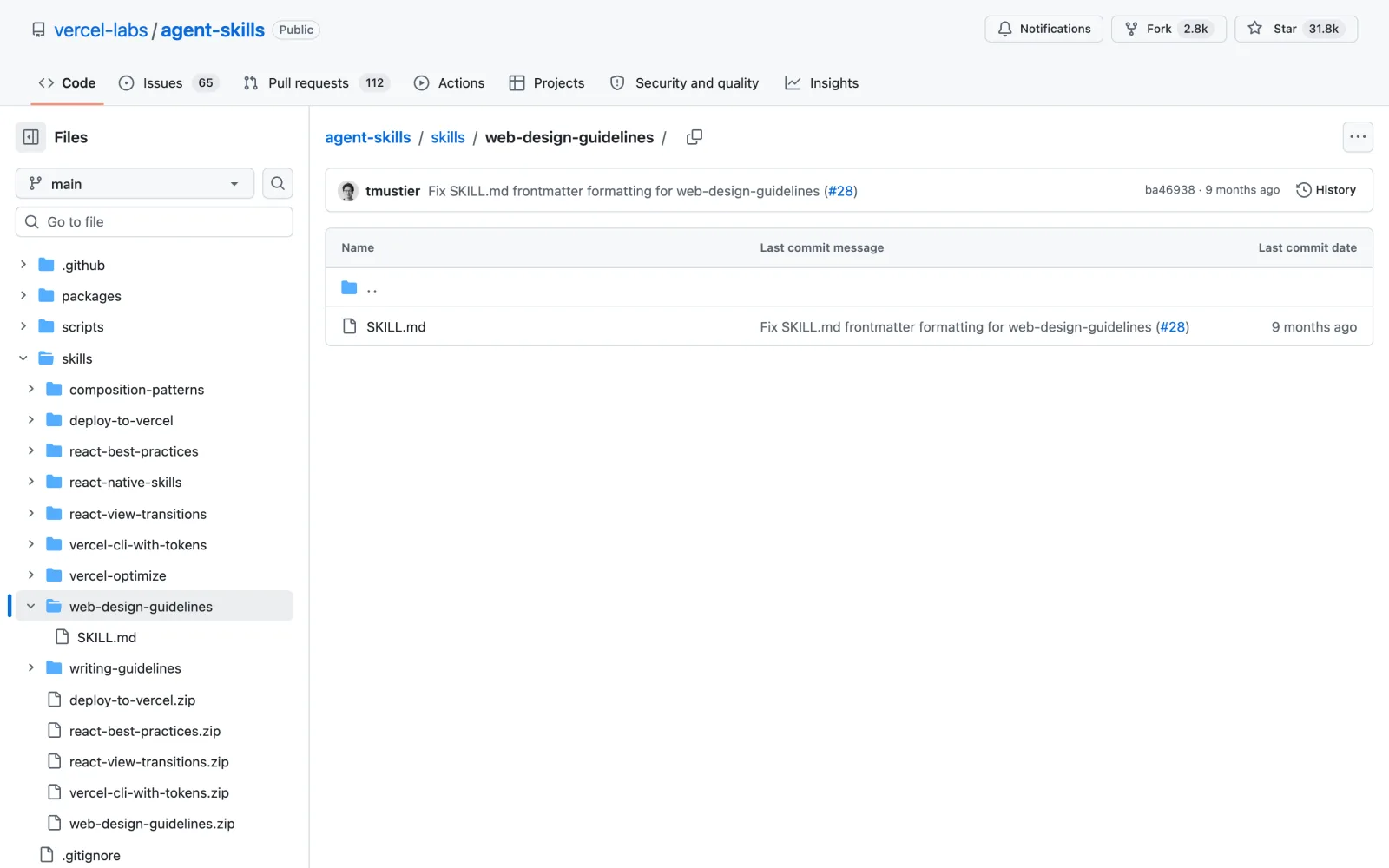Collapse web-design-guidelines folder chevron

click(x=31, y=606)
